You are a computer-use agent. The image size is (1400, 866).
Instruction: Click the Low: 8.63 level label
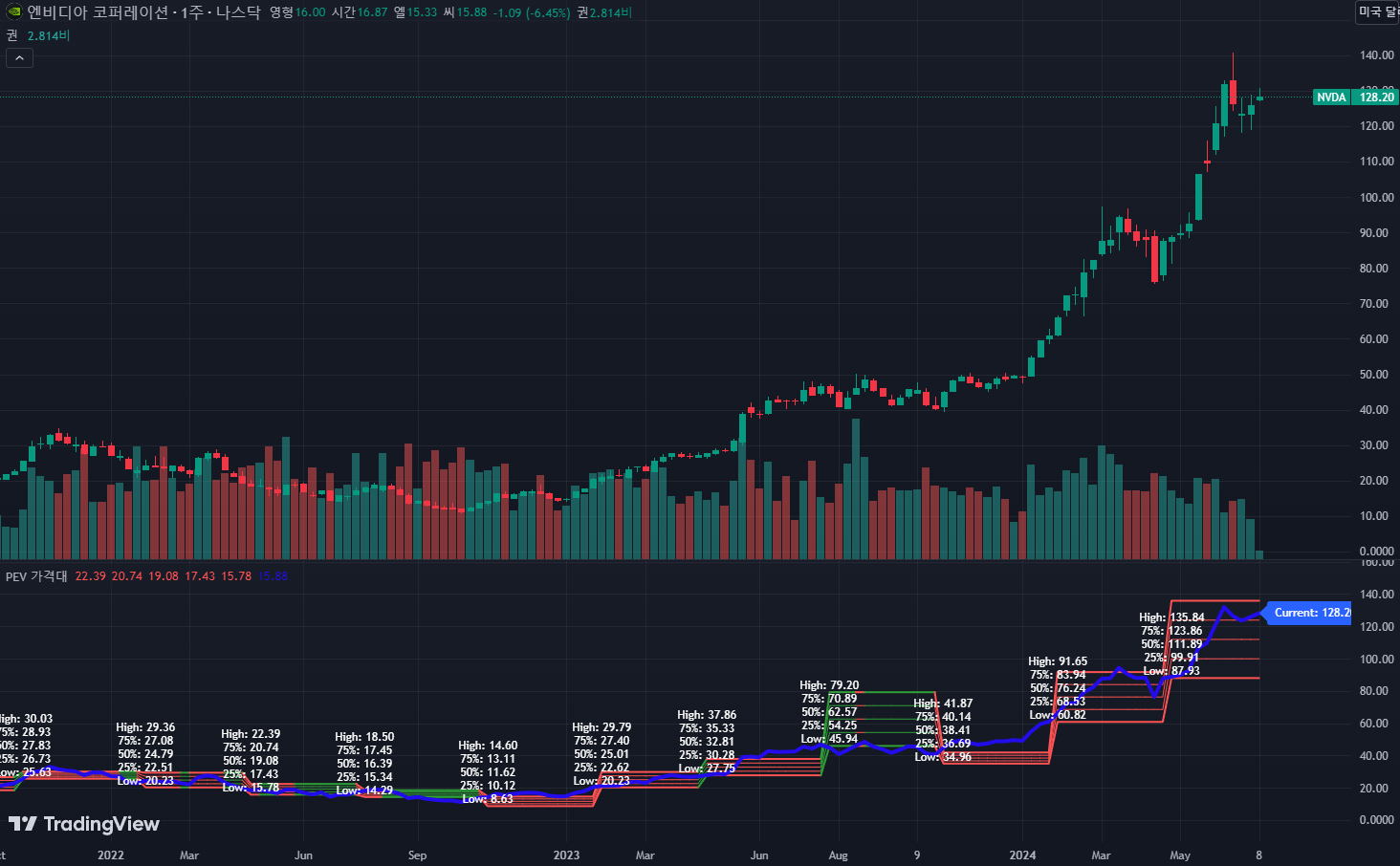488,799
